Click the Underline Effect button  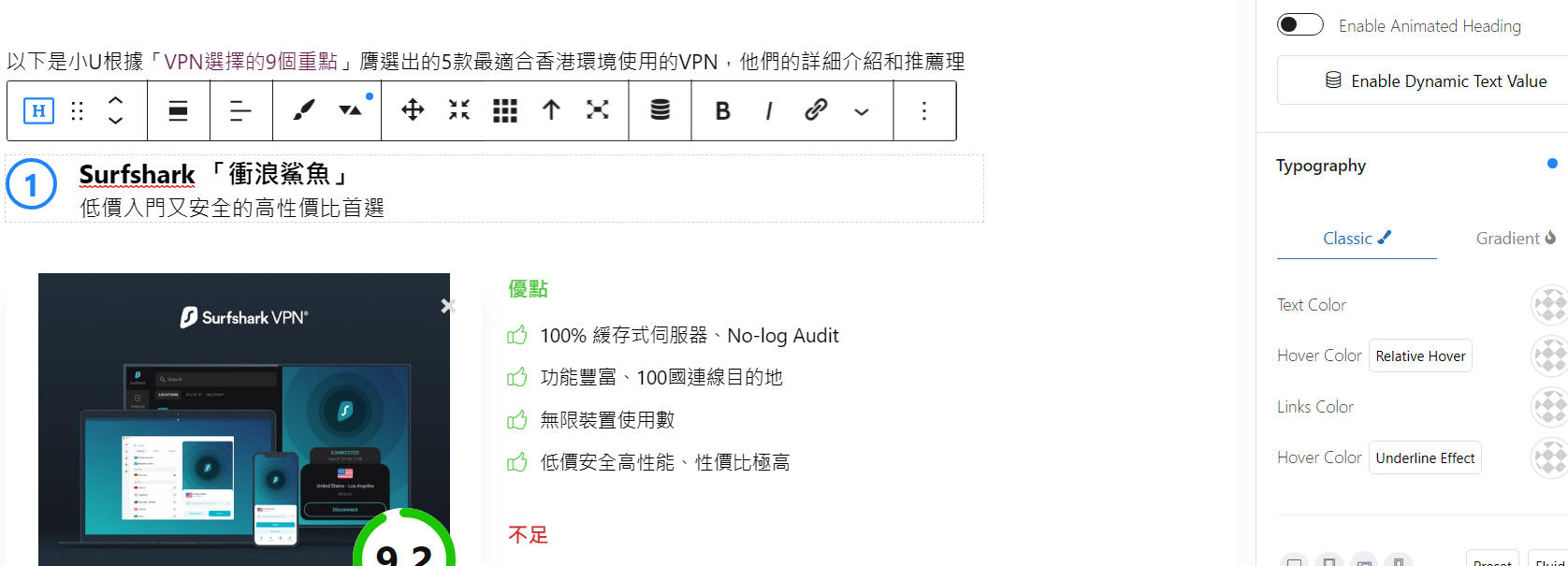click(x=1425, y=457)
